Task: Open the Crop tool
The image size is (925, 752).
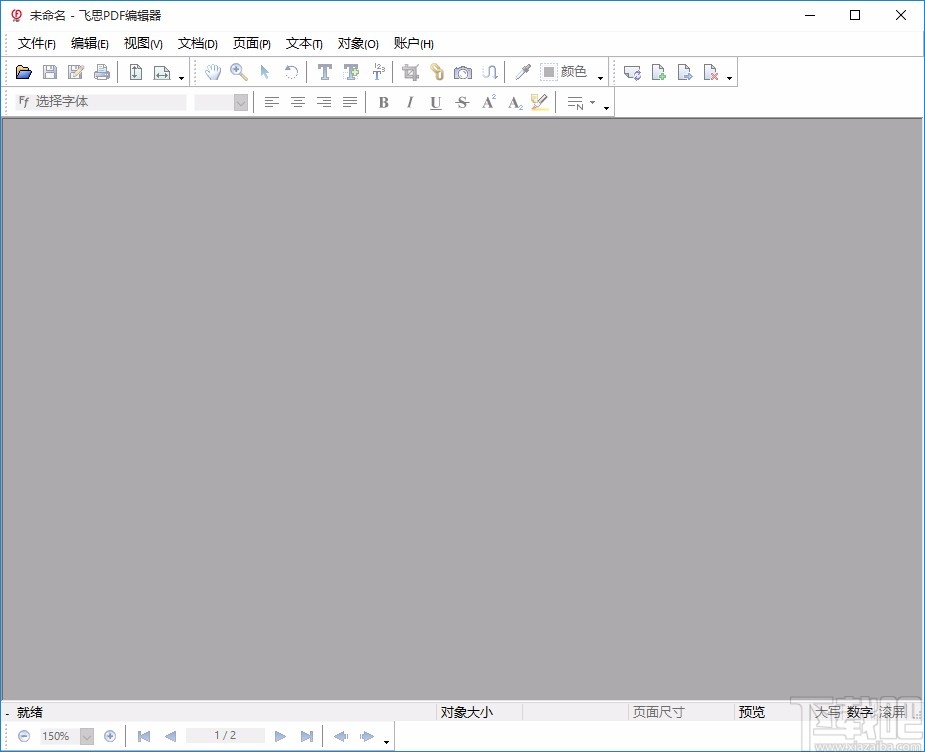Action: [410, 71]
